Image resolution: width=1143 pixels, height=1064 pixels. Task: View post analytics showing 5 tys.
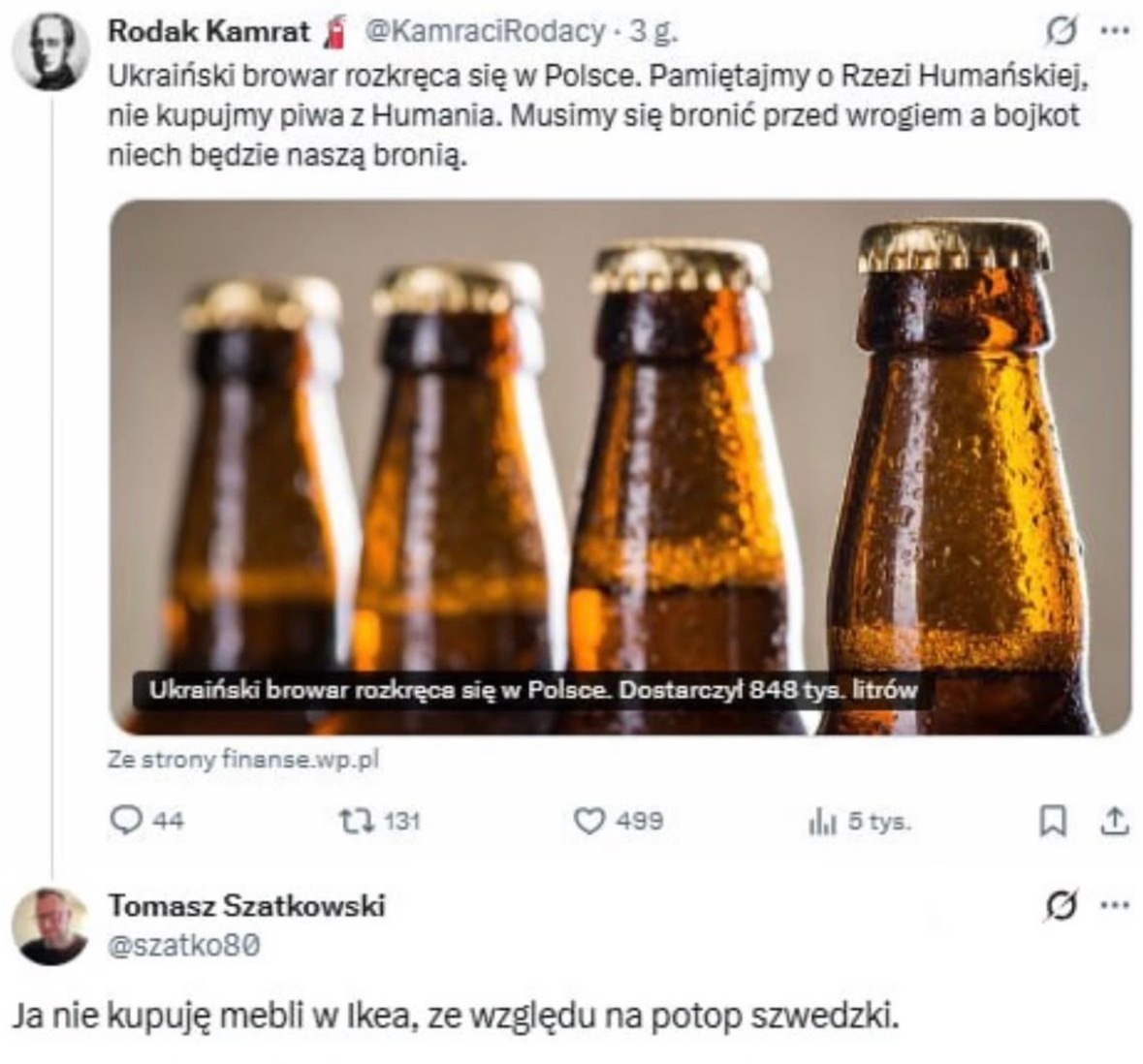pyautogui.click(x=821, y=823)
